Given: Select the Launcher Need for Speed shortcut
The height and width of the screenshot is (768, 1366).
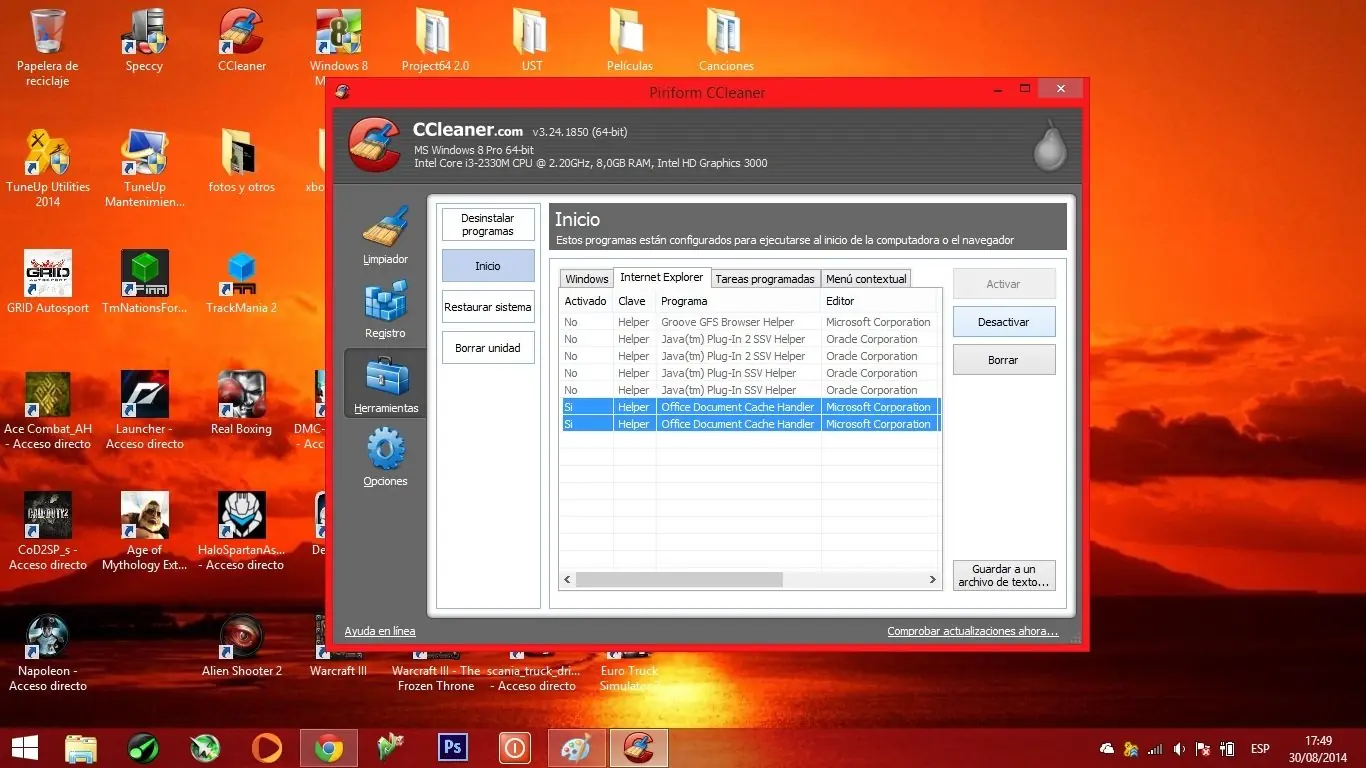Looking at the screenshot, I should point(145,410).
